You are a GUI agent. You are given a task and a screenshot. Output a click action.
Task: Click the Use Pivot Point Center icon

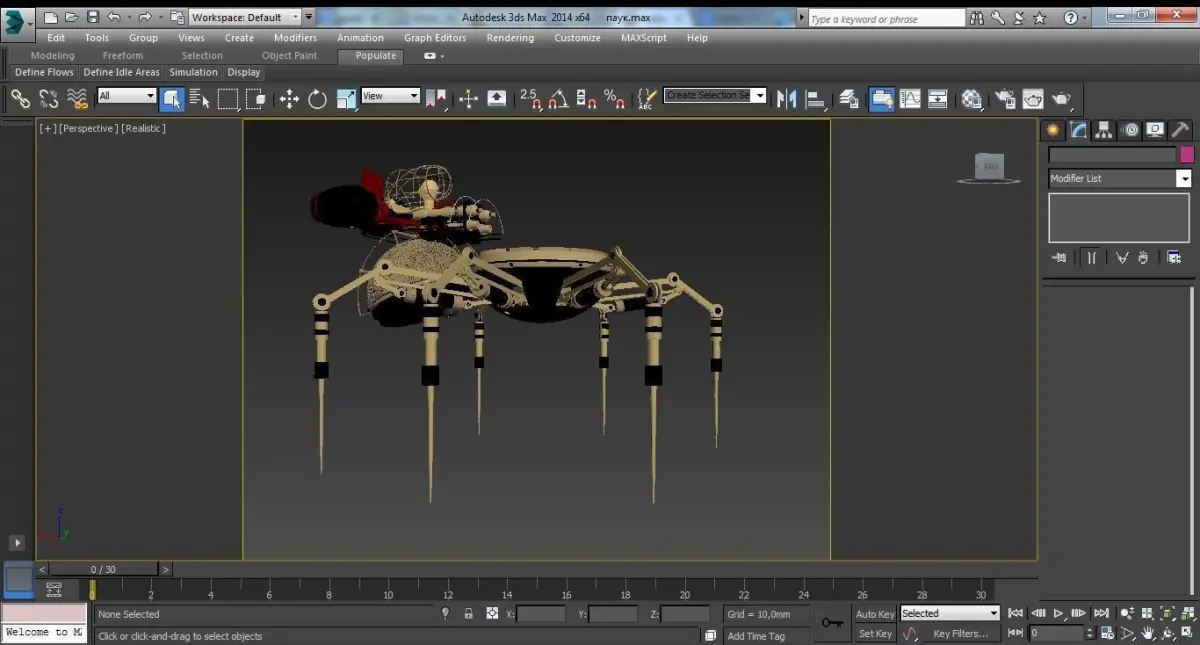[x=436, y=98]
